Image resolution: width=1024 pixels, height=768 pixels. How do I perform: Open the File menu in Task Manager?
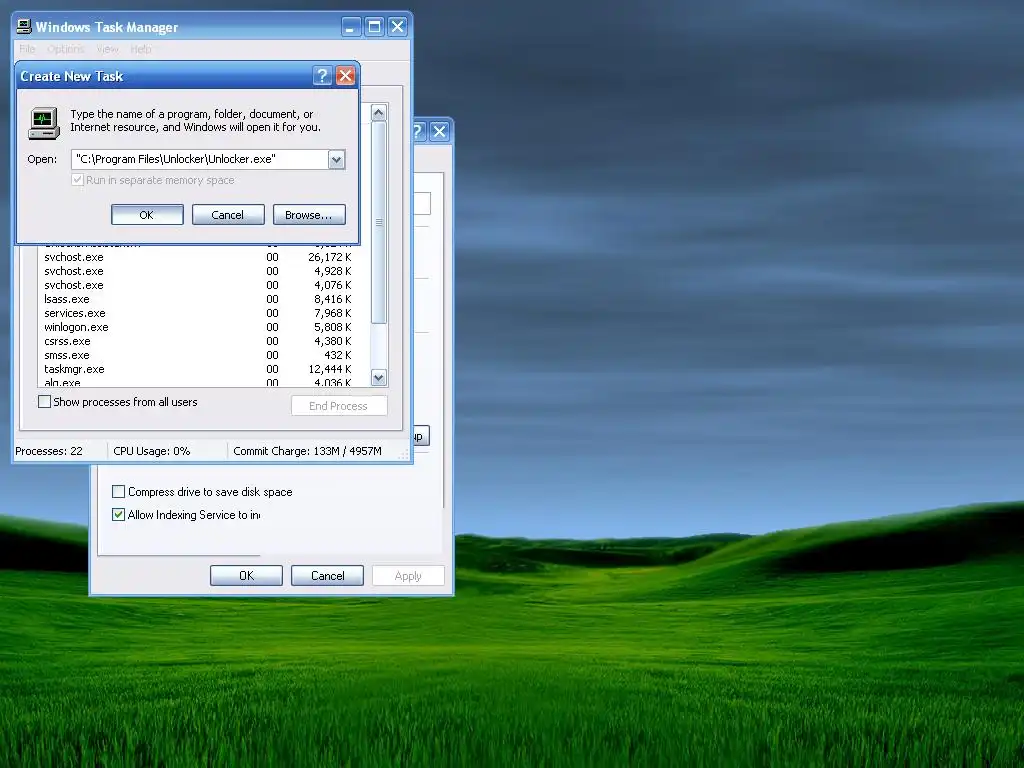pos(27,49)
